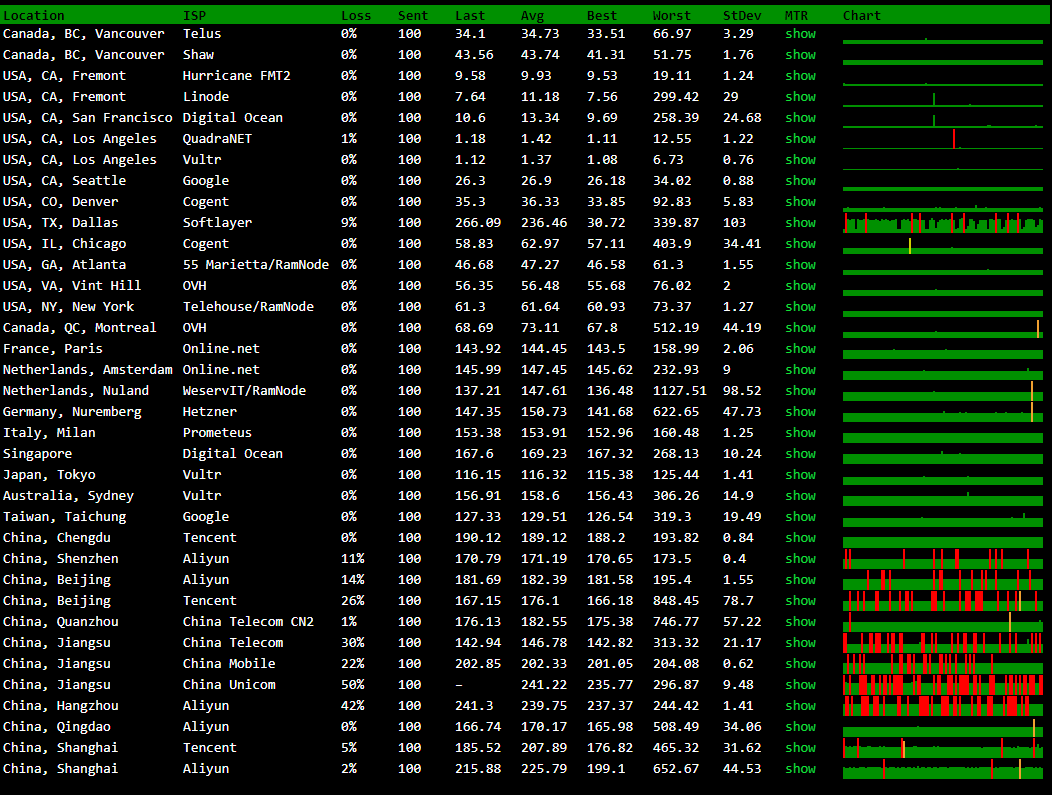Screen dimensions: 1052x795
Task: Show MTR for Vancouver Telus row
Action: (800, 34)
